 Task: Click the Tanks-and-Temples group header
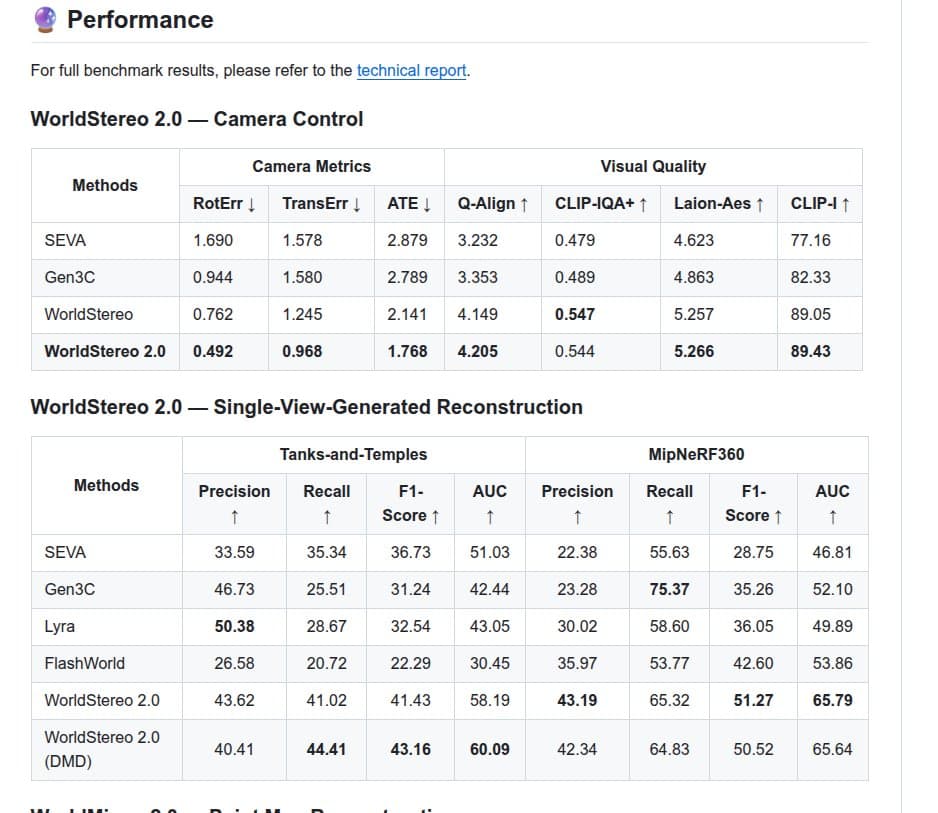tap(353, 455)
